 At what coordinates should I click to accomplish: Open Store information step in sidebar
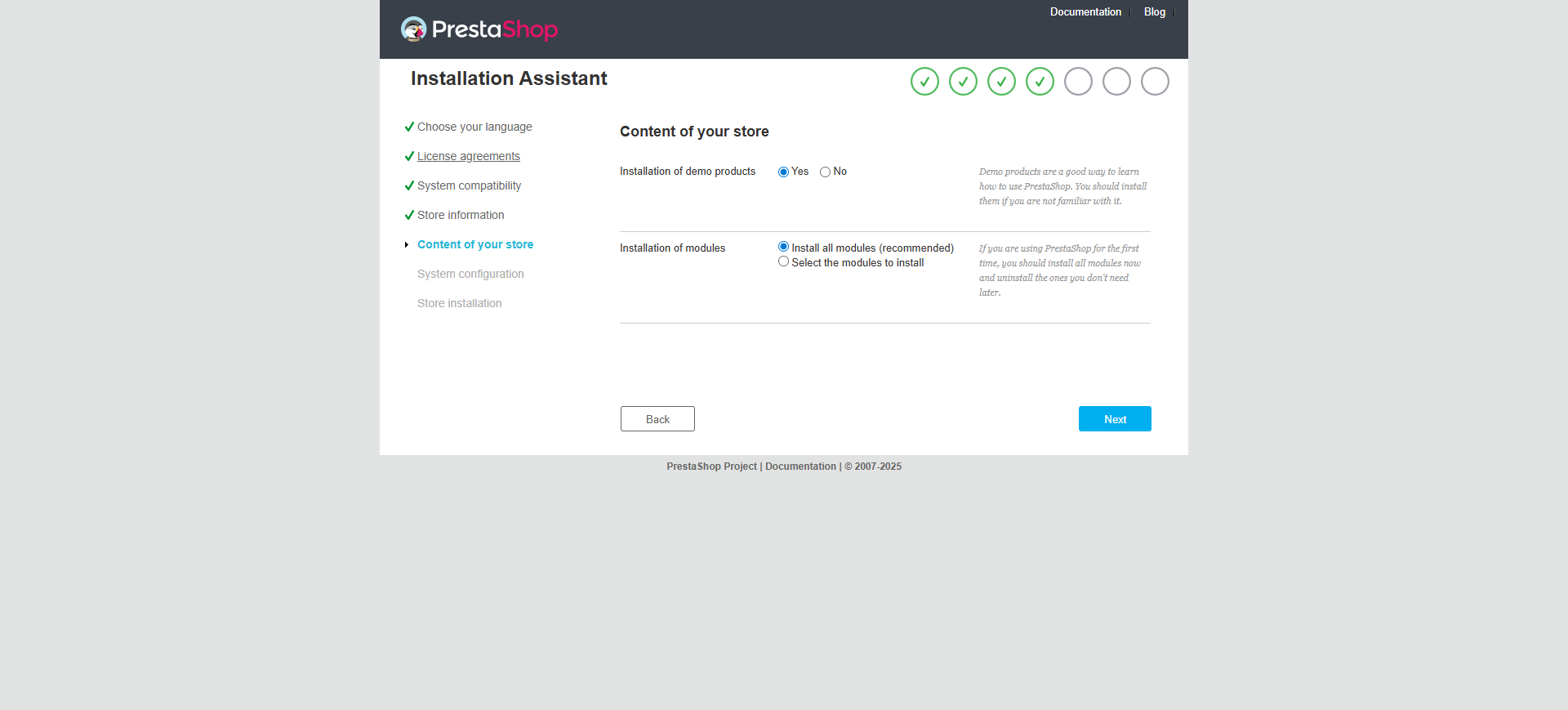(x=461, y=215)
